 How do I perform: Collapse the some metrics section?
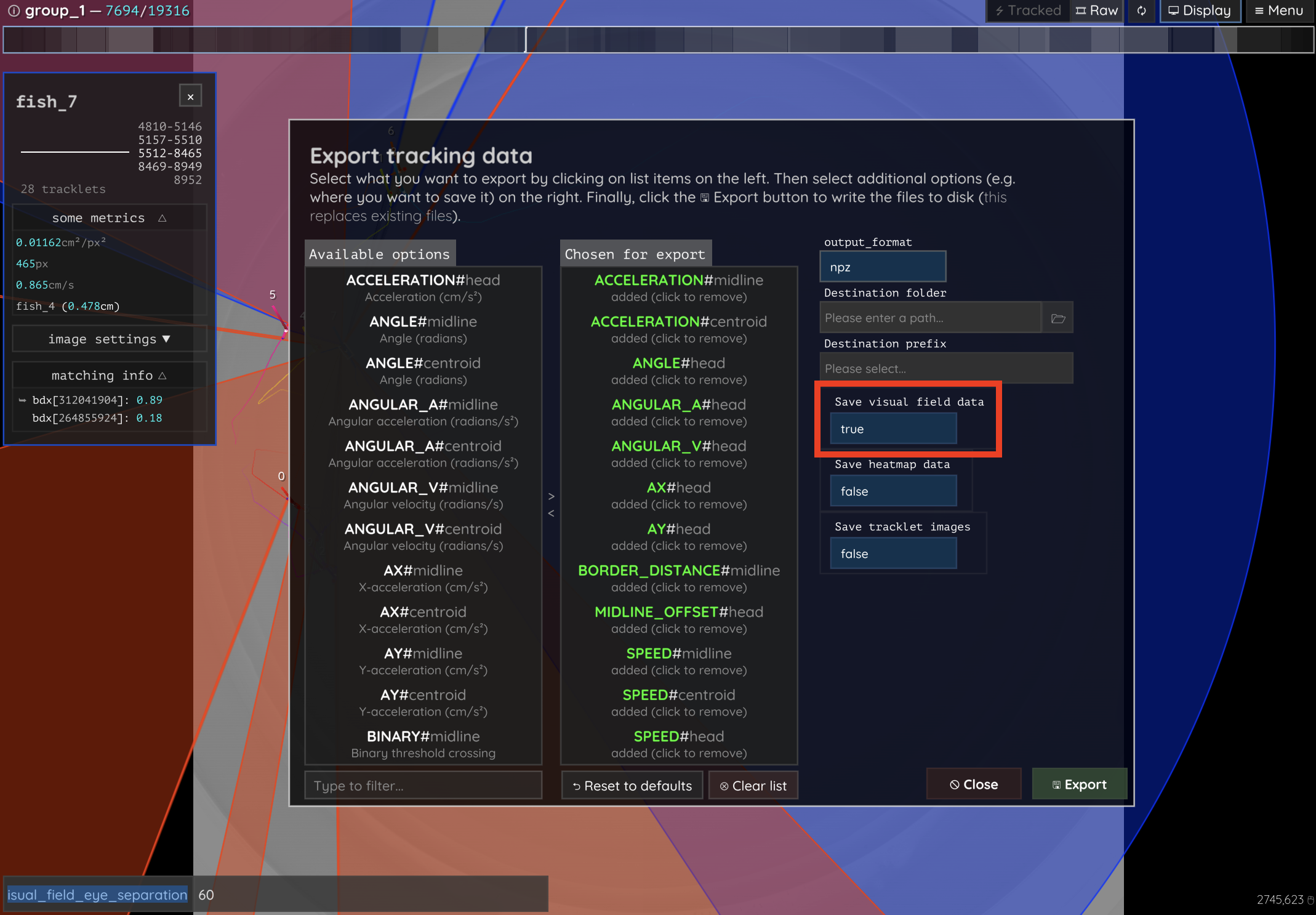109,218
